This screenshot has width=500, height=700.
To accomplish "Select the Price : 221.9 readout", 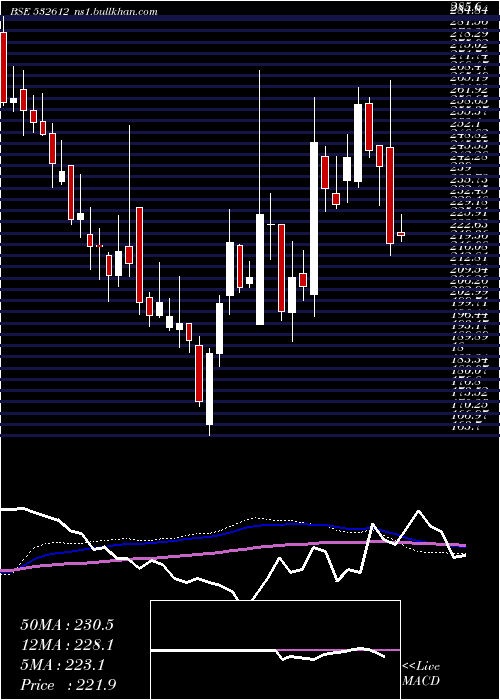I will coord(69,685).
